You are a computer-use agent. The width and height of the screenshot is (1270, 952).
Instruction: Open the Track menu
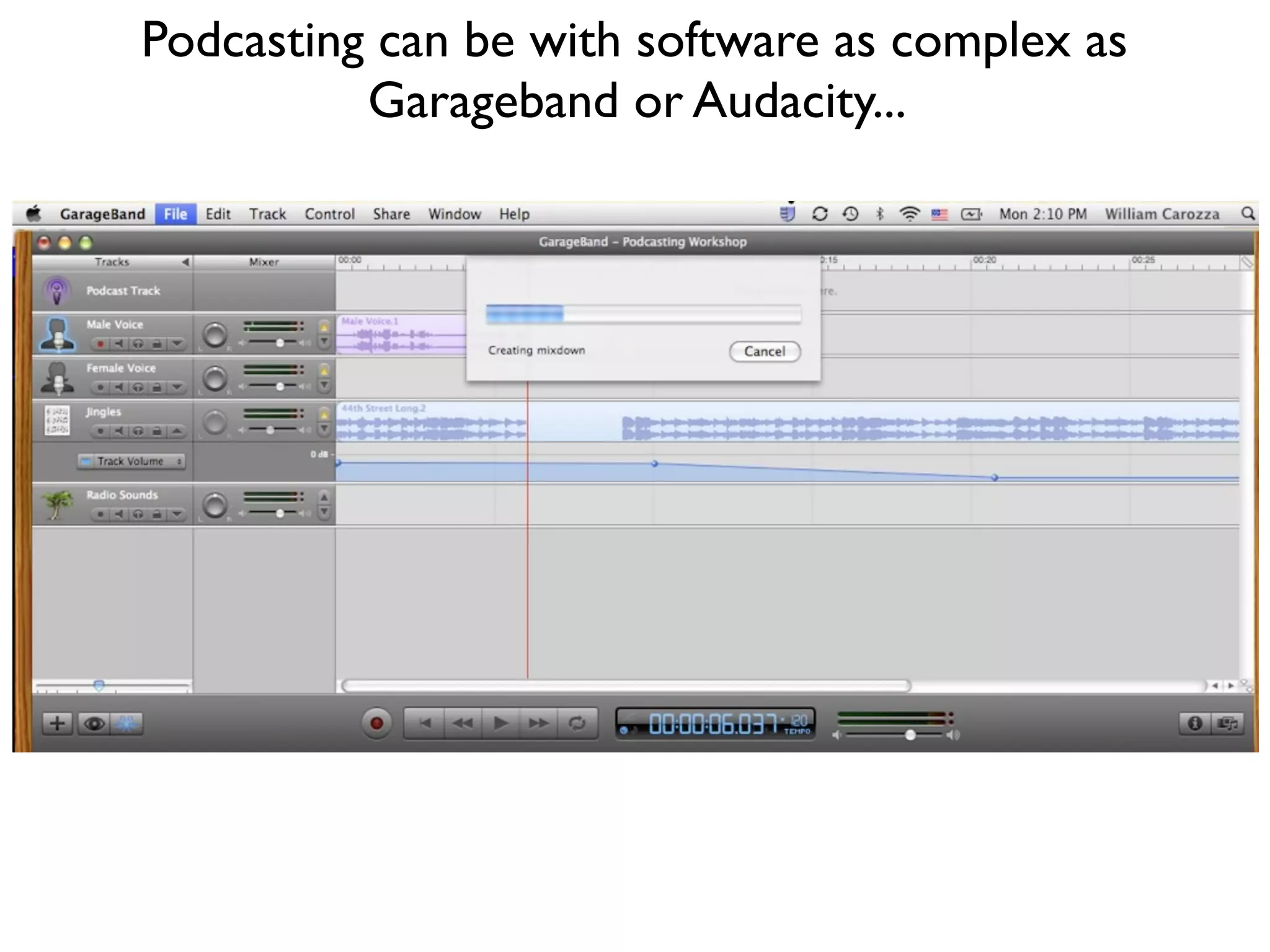point(267,214)
